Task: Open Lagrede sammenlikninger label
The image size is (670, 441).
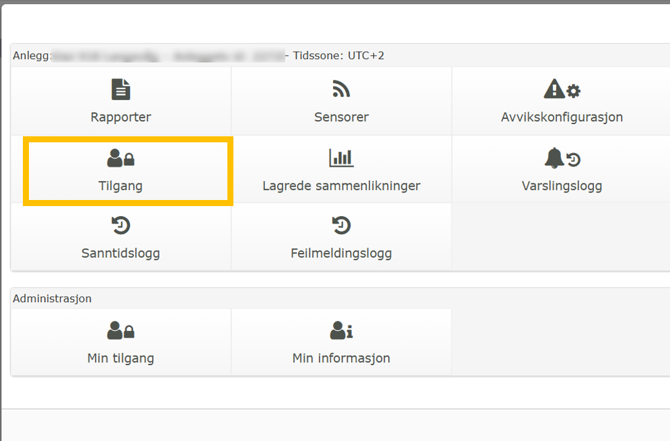Action: (341, 185)
